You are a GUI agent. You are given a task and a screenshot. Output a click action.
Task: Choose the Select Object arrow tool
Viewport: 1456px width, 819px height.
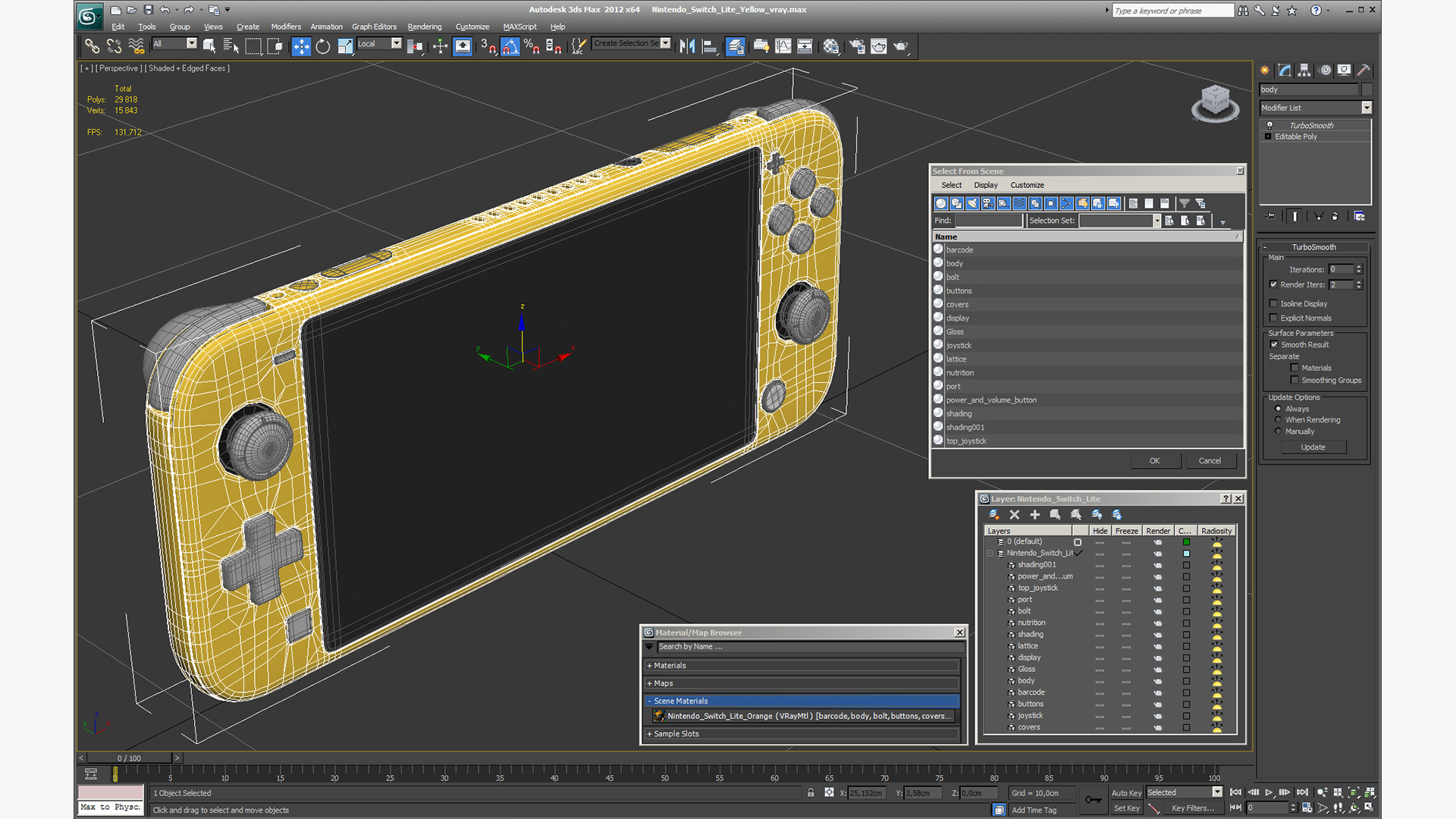click(209, 46)
